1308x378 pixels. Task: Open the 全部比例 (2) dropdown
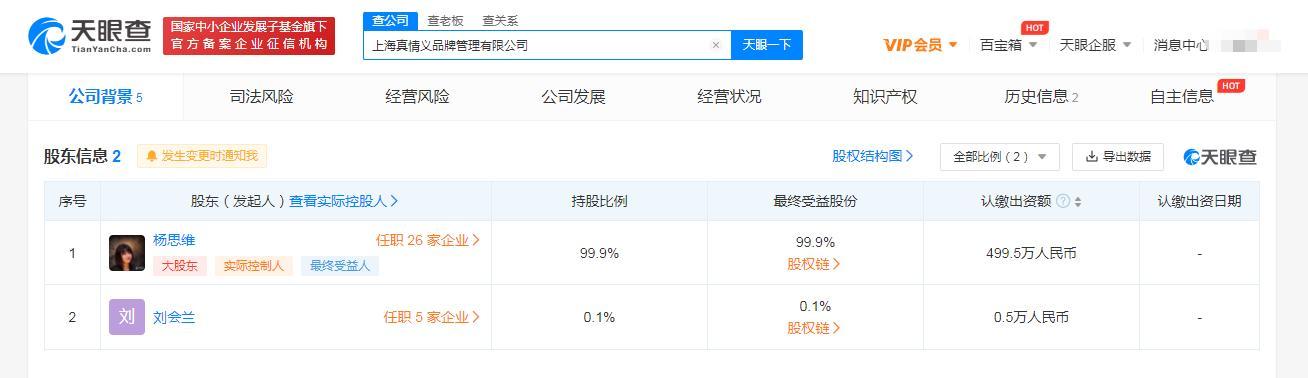coord(999,157)
